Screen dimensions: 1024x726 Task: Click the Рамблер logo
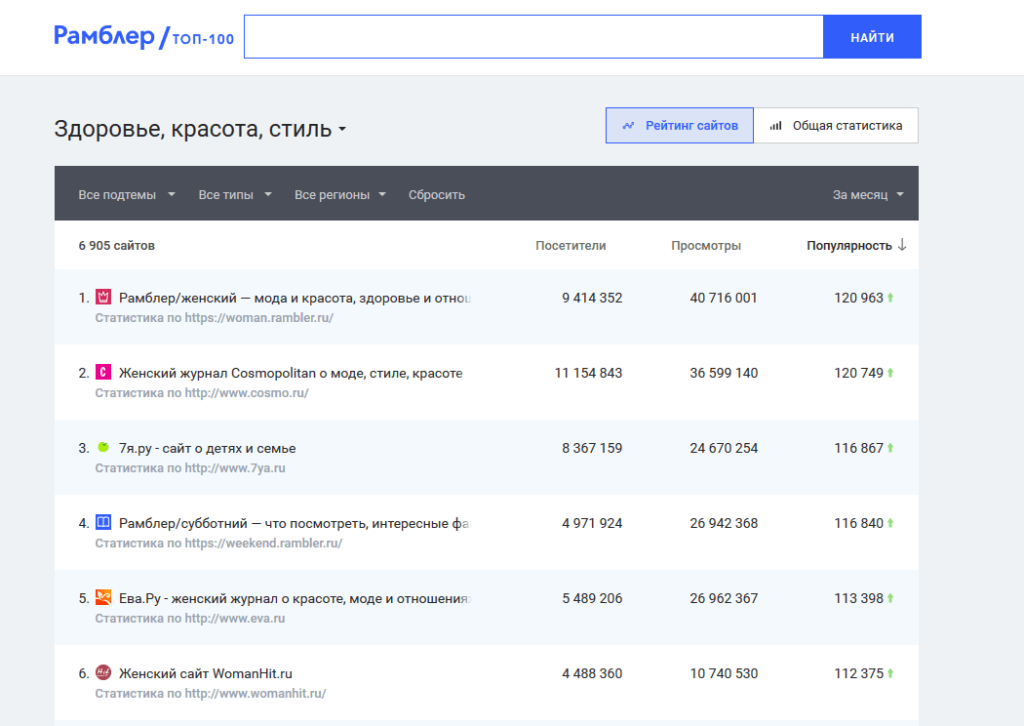point(103,37)
